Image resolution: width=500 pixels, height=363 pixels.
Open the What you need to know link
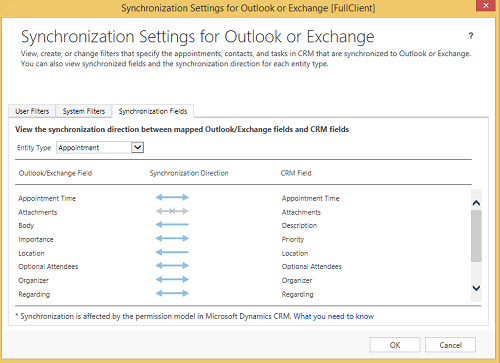pyautogui.click(x=334, y=316)
